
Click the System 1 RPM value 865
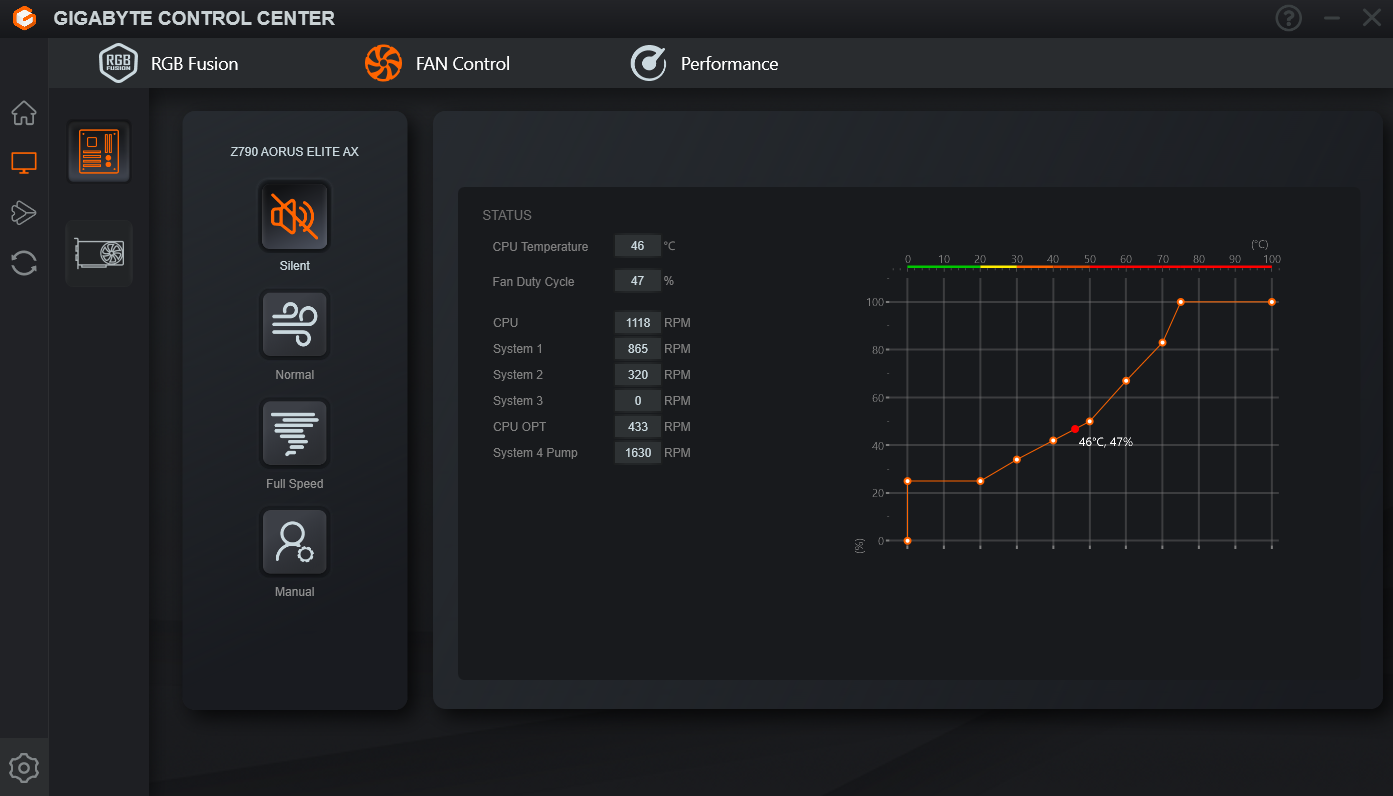(x=638, y=349)
